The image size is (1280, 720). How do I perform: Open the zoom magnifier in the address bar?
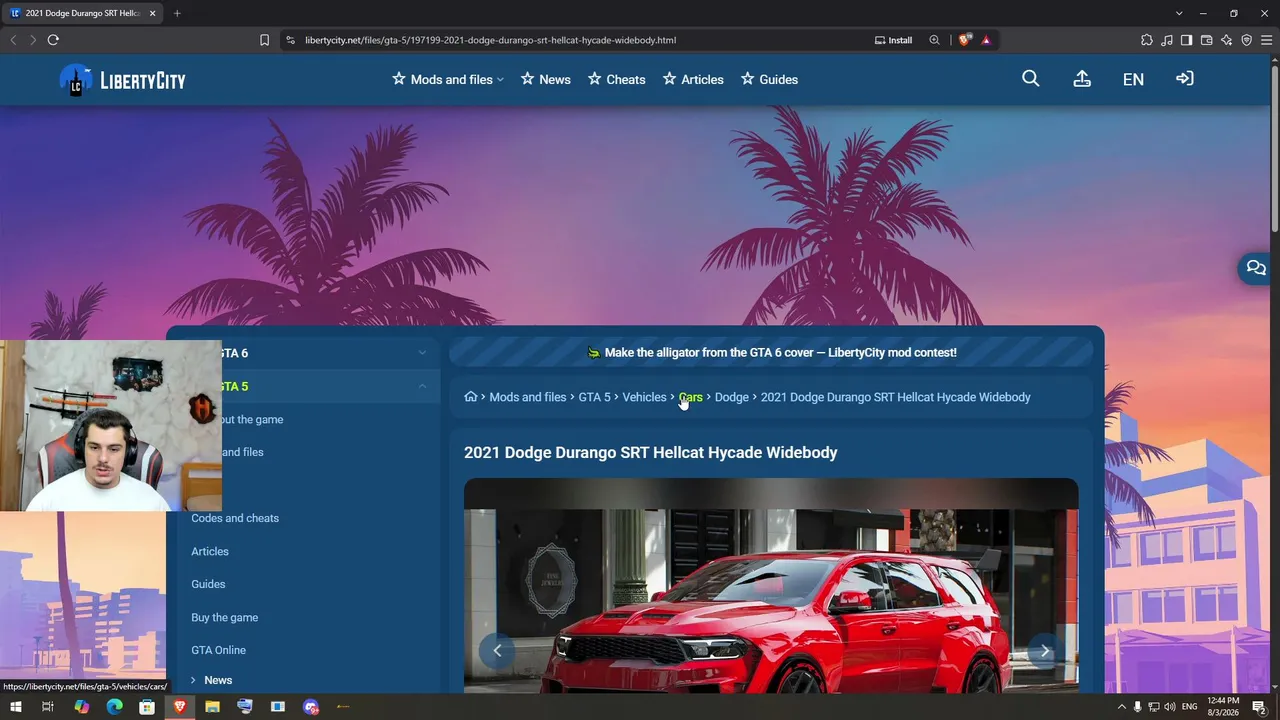click(x=934, y=40)
